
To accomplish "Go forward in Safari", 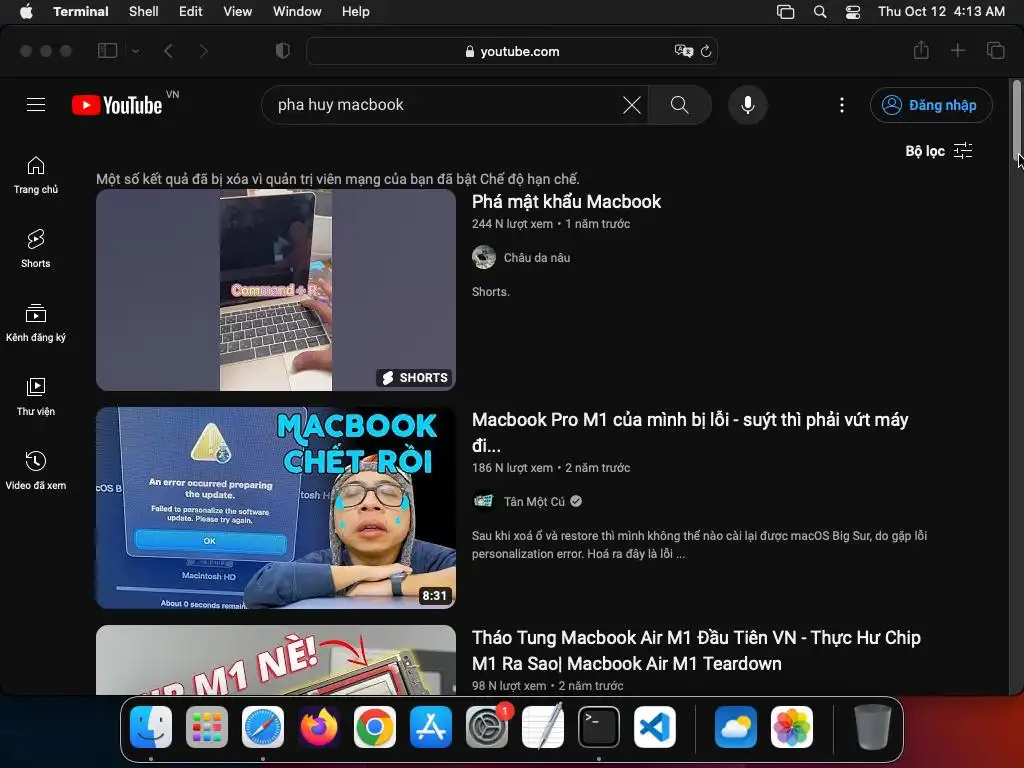I will click(x=204, y=51).
